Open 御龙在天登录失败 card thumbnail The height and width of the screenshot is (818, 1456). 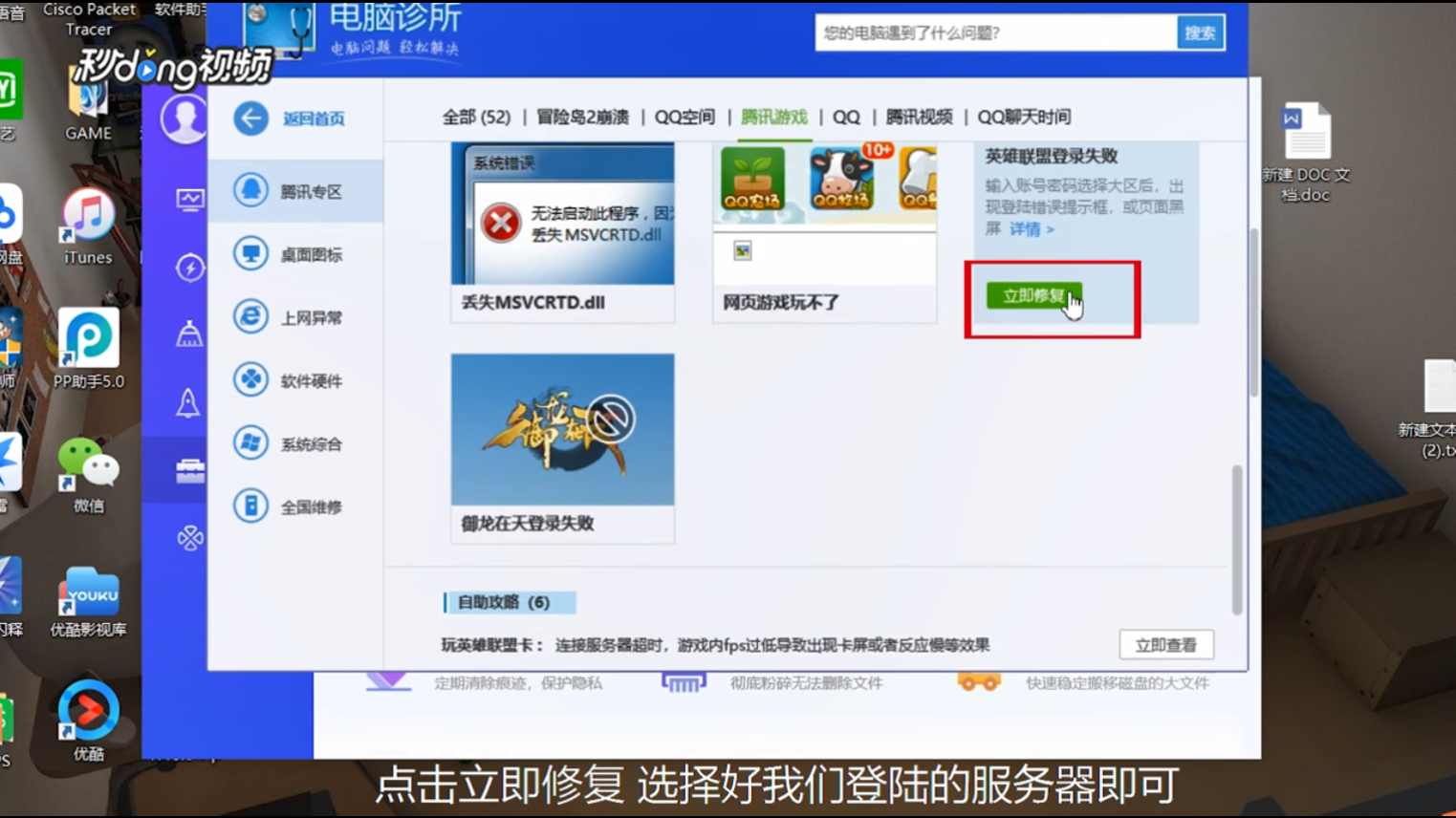[562, 429]
